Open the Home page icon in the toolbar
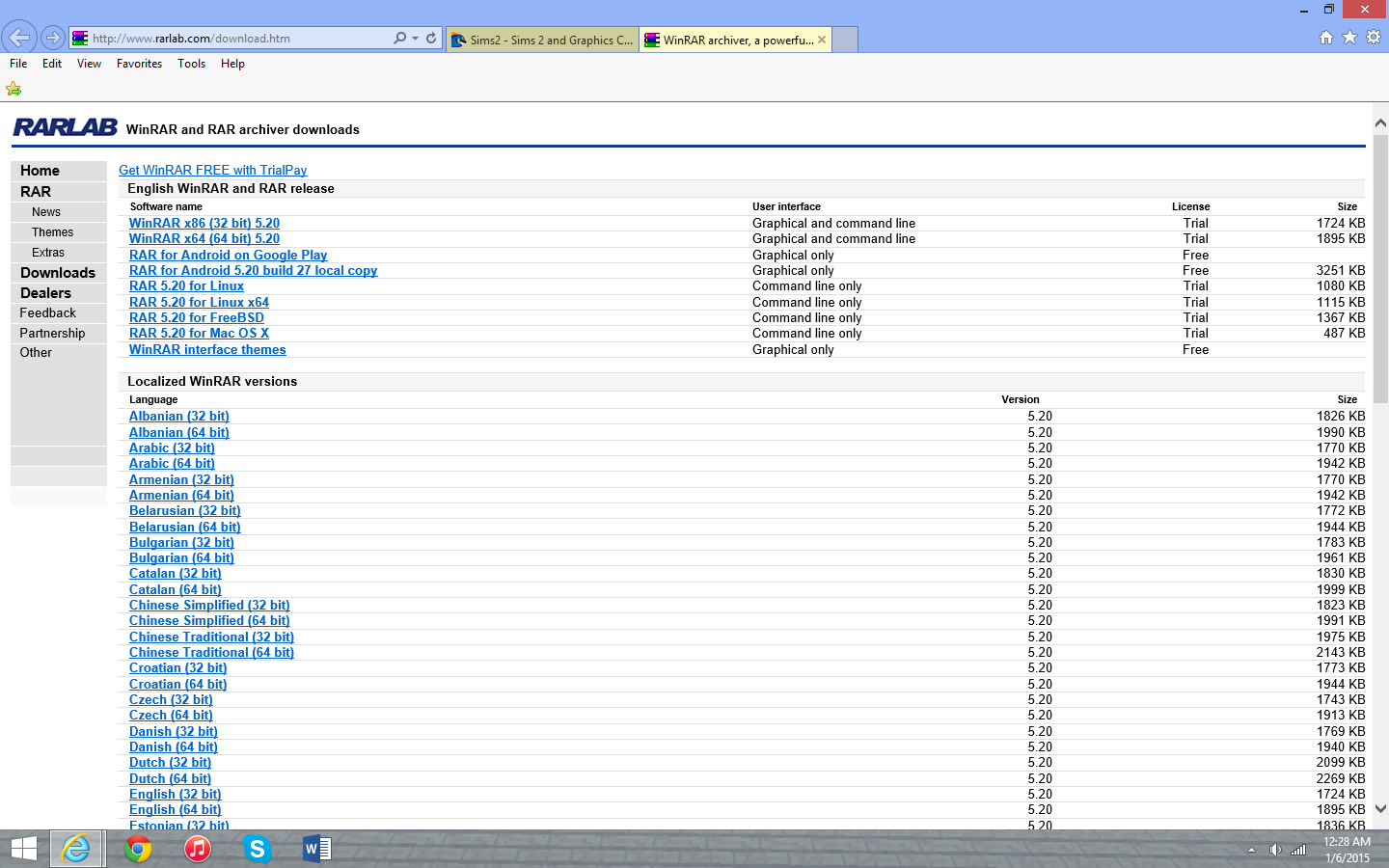 (1326, 38)
